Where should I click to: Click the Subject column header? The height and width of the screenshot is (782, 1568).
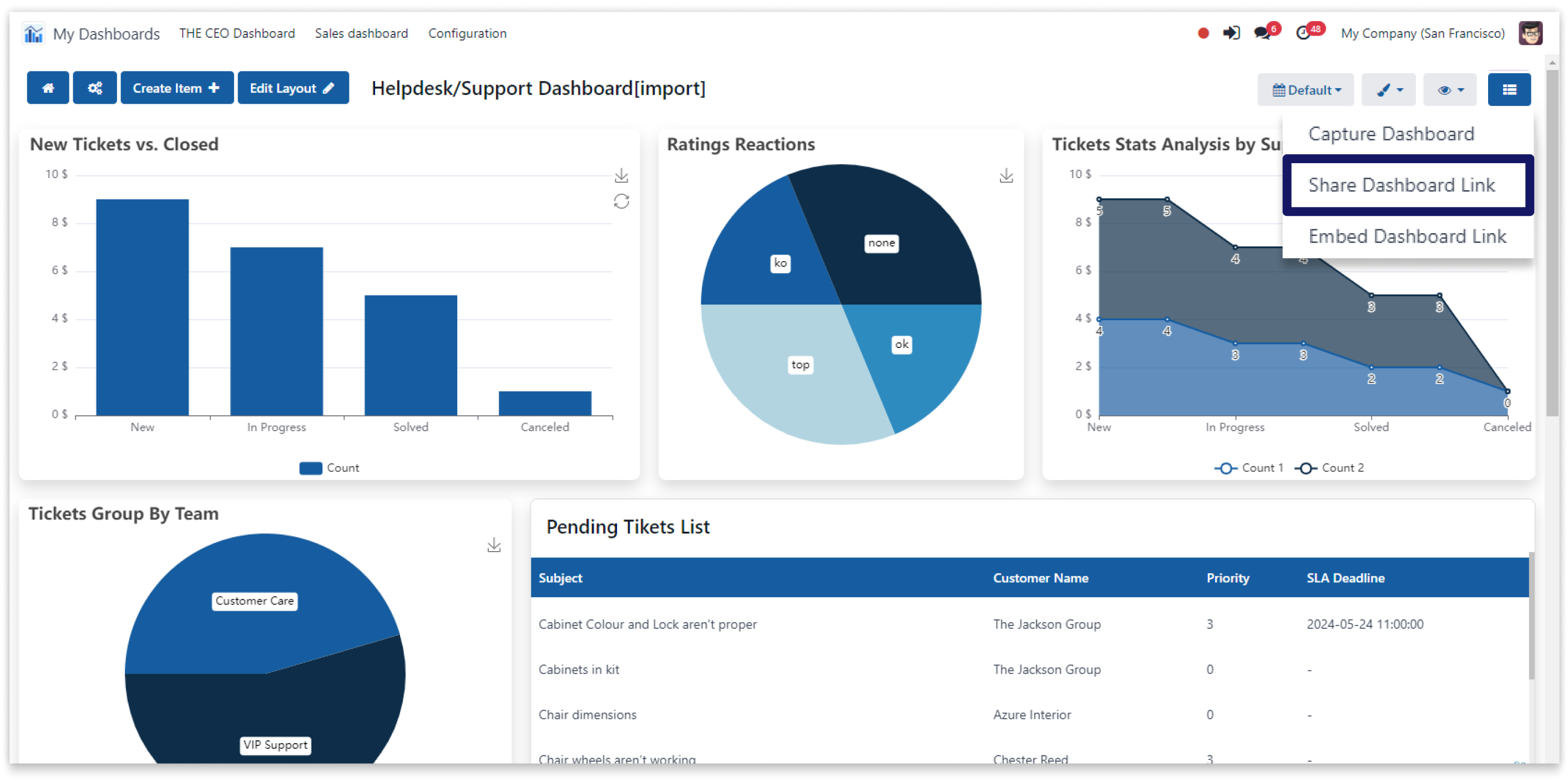[x=560, y=578]
